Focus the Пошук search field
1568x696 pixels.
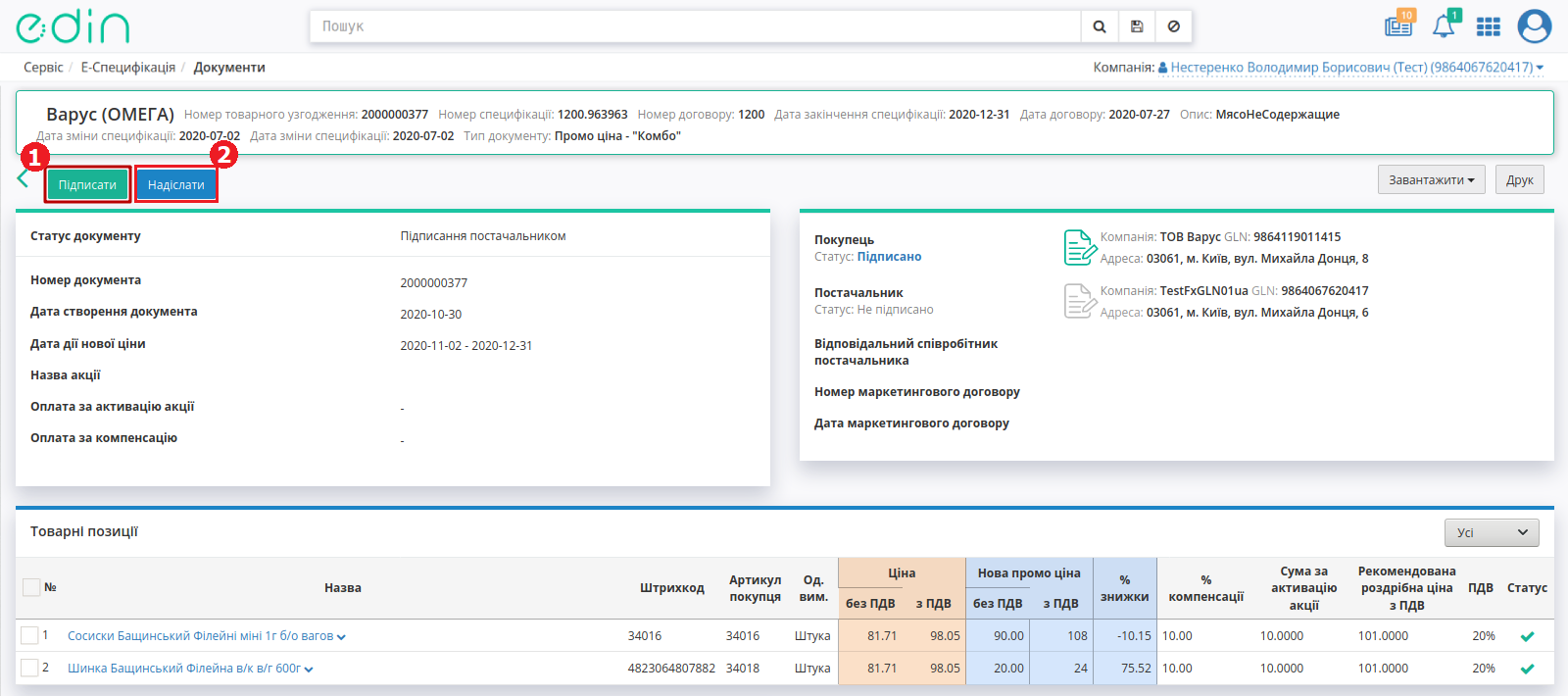point(695,26)
